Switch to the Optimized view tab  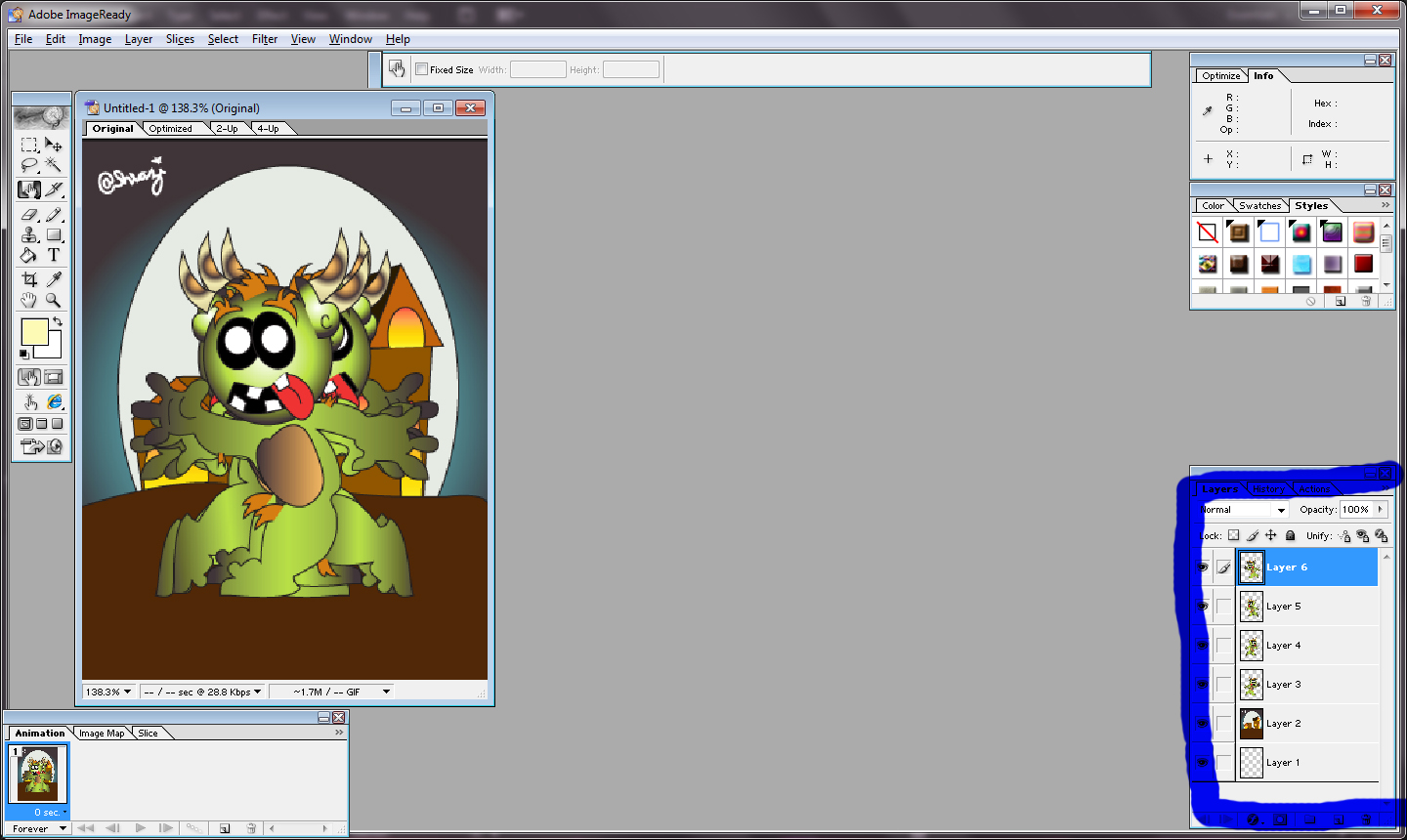click(171, 129)
